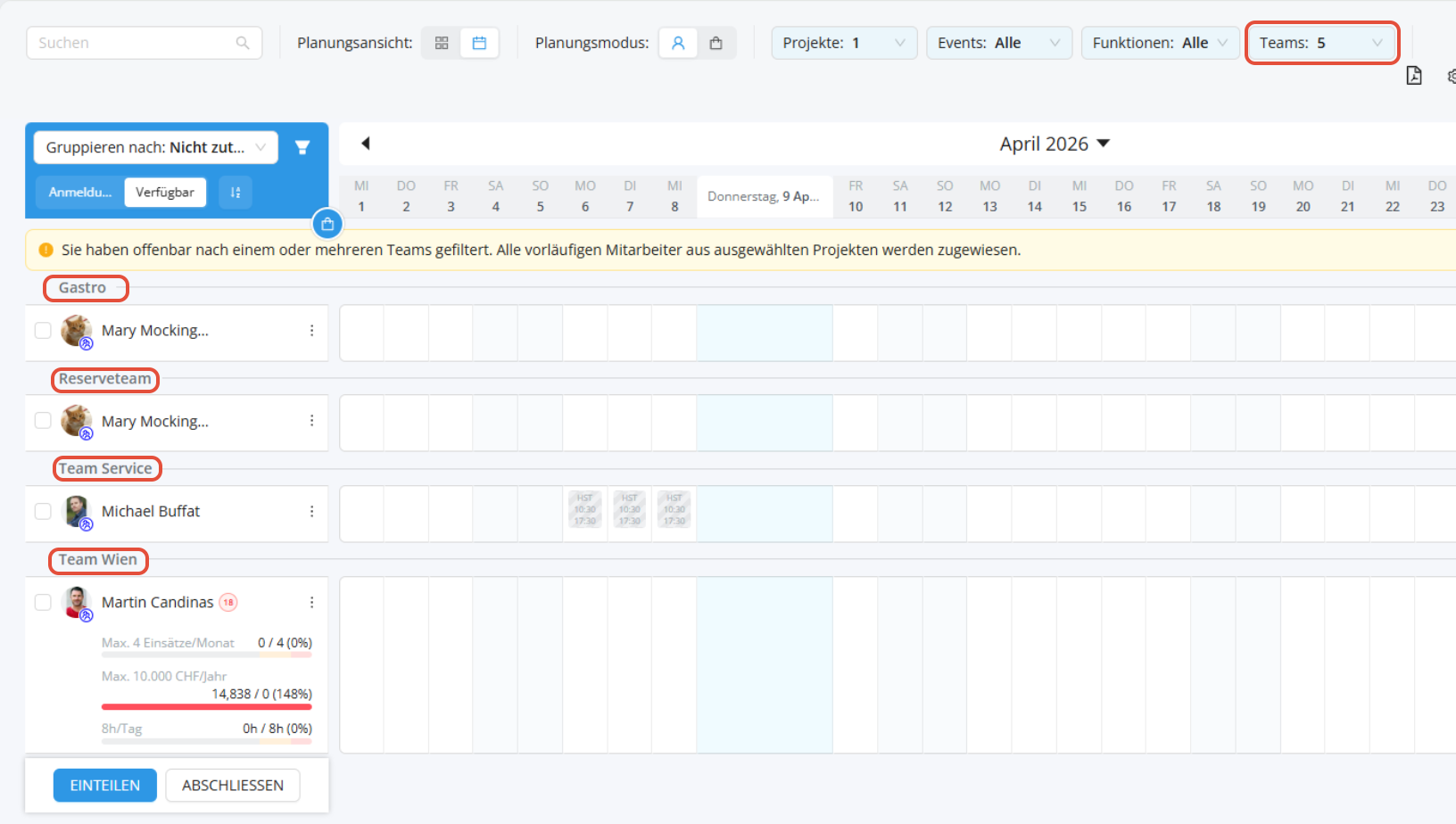Click the Team Service group header
Viewport: 1456px width, 824px height.
(x=105, y=469)
